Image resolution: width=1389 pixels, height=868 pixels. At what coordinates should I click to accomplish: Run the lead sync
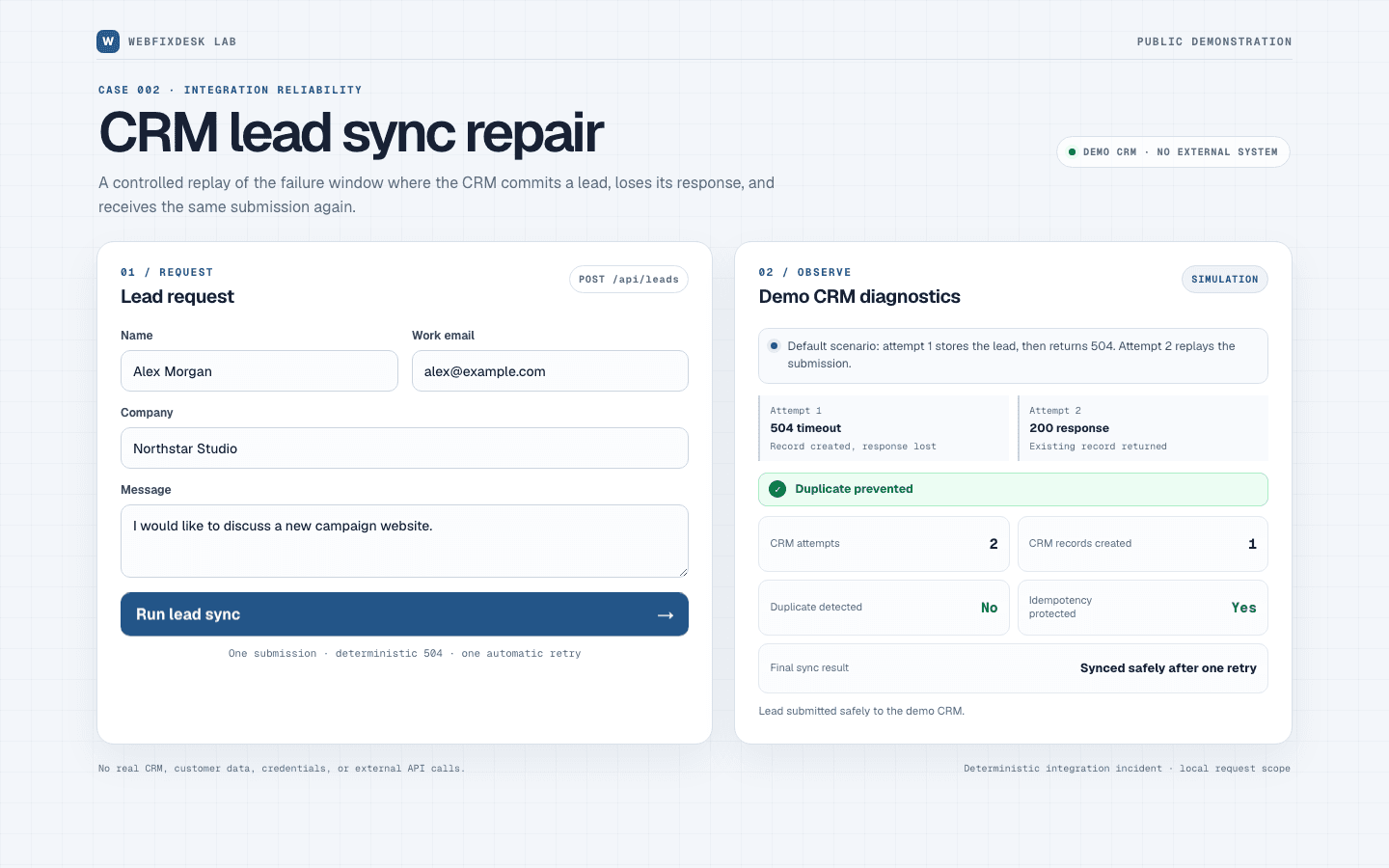point(404,614)
